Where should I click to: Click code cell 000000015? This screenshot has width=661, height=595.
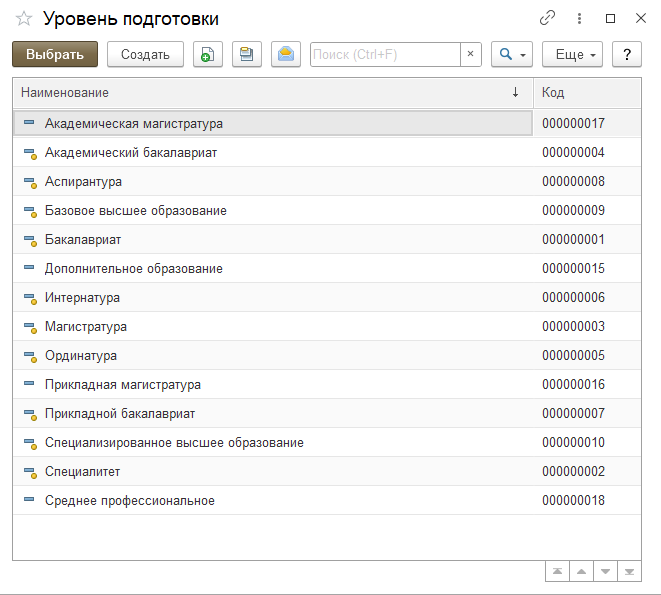[x=587, y=269]
